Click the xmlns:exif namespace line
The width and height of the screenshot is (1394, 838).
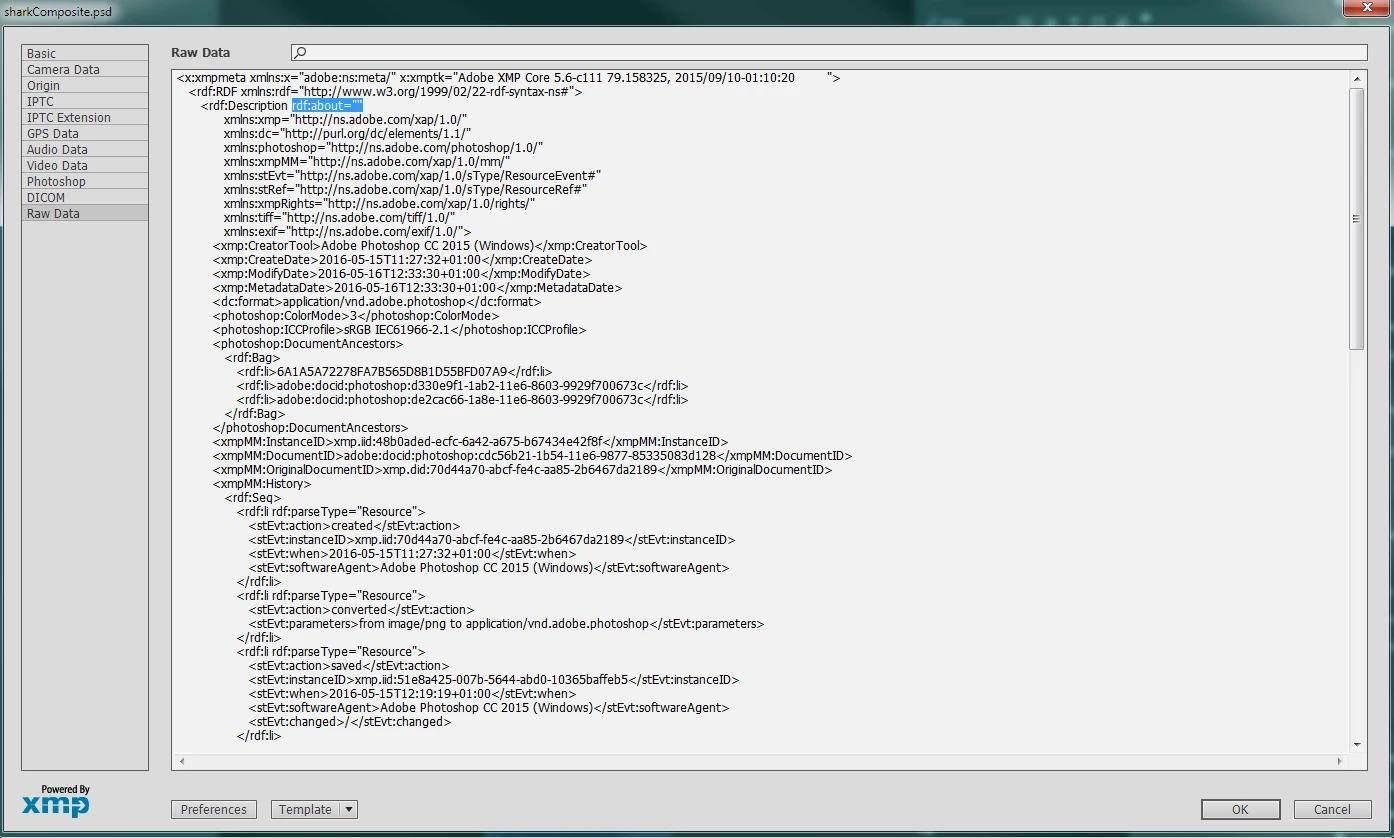[348, 231]
